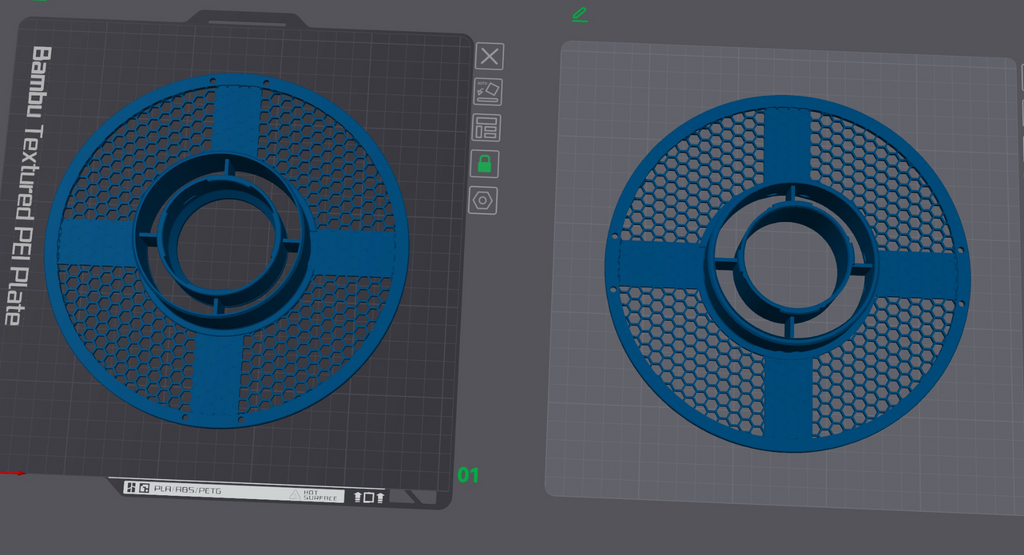1024x555 pixels.
Task: Arrange objects on plate 01
Action: point(486,127)
